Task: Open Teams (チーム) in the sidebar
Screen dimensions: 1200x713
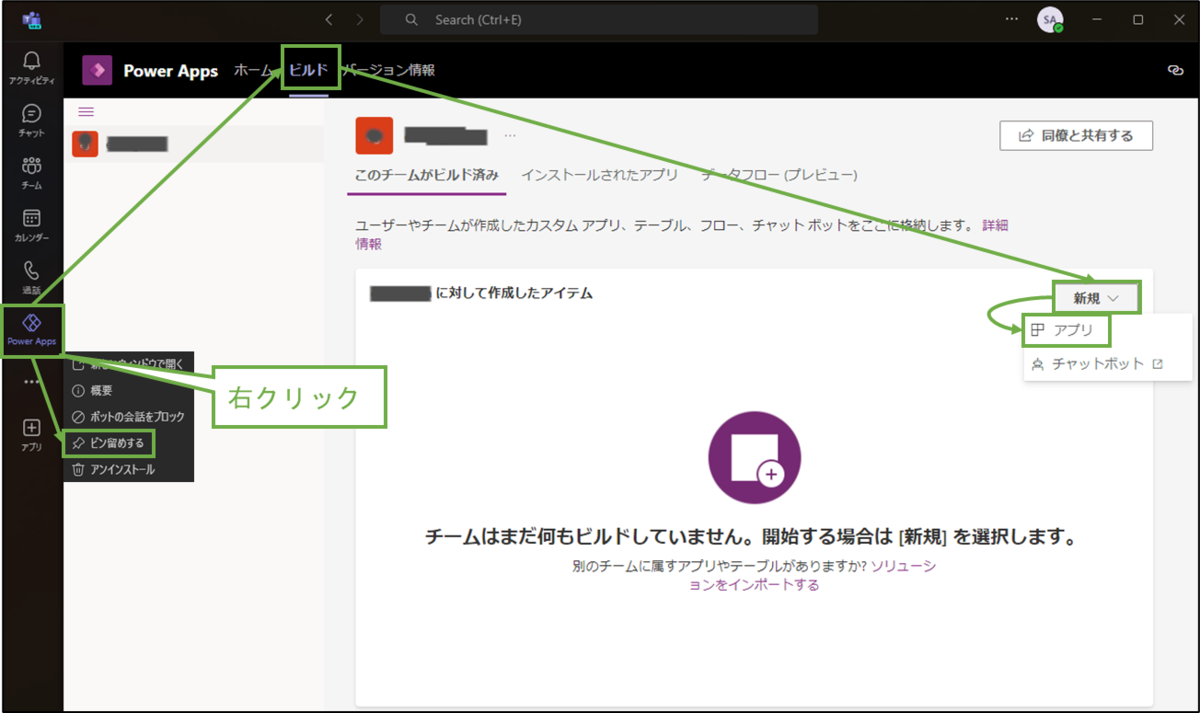Action: pyautogui.click(x=32, y=172)
